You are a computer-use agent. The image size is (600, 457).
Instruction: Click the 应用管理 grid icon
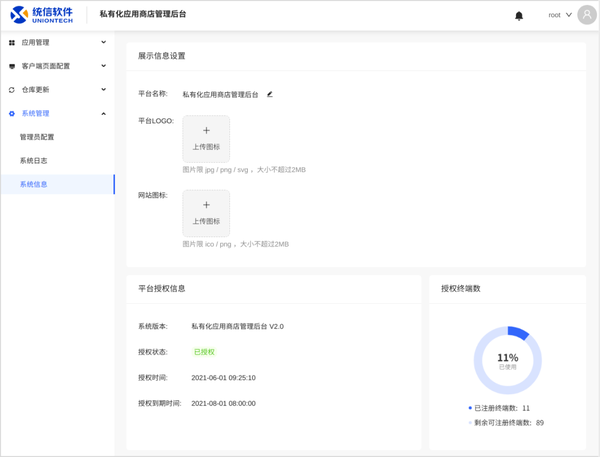coord(12,43)
